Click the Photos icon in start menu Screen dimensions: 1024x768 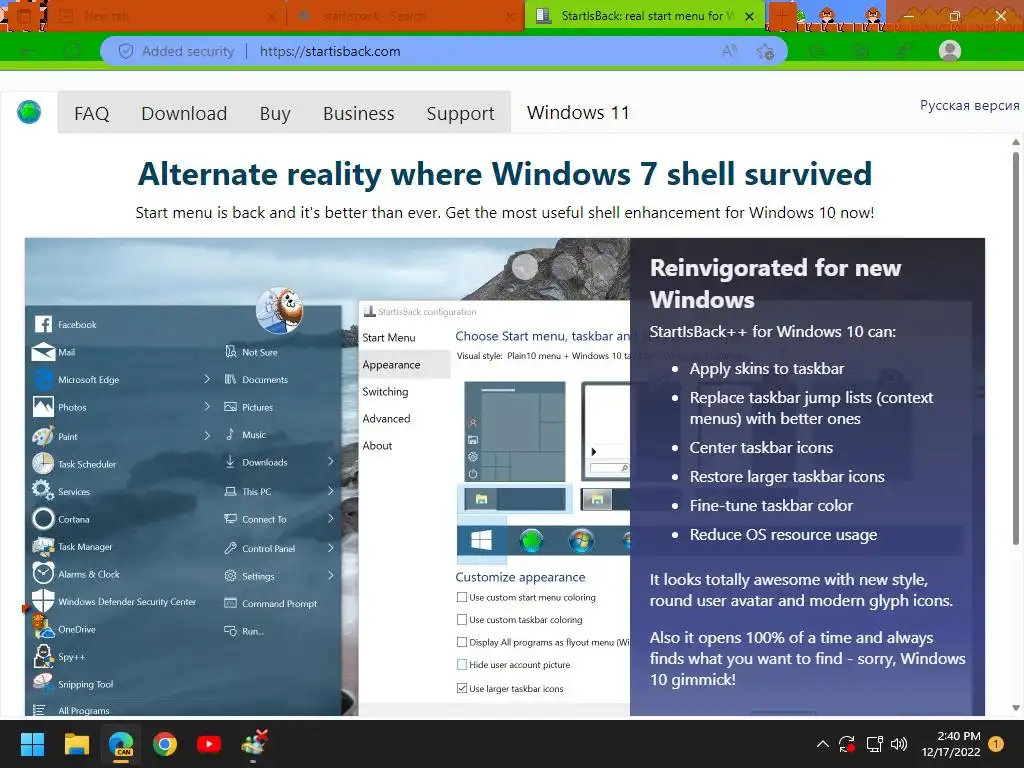(x=43, y=407)
